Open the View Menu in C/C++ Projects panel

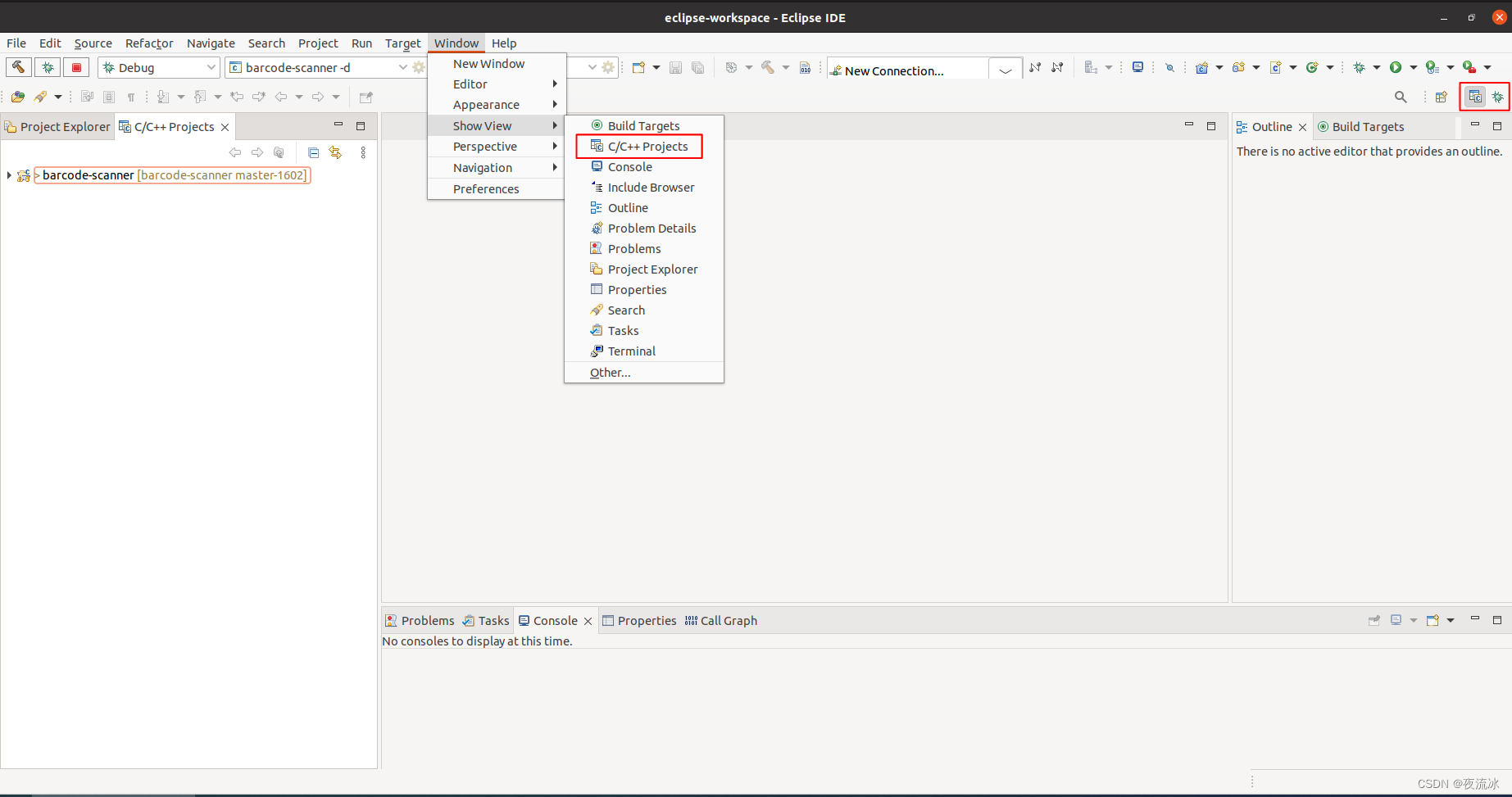pos(363,152)
